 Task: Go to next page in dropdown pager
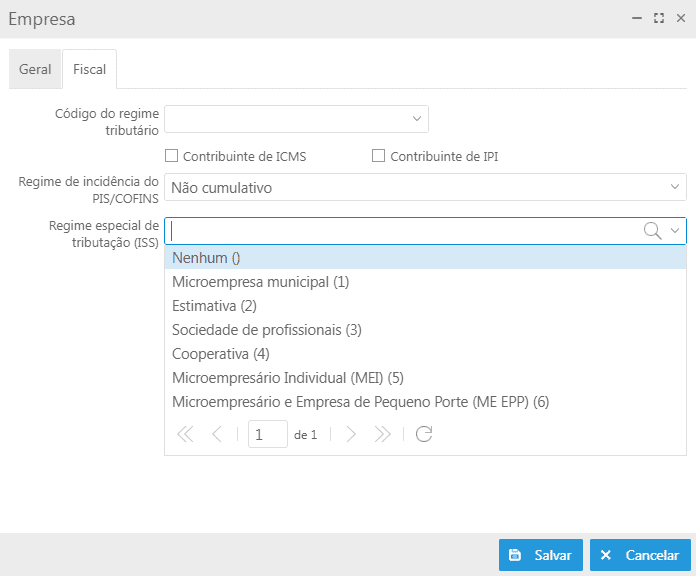(x=351, y=434)
